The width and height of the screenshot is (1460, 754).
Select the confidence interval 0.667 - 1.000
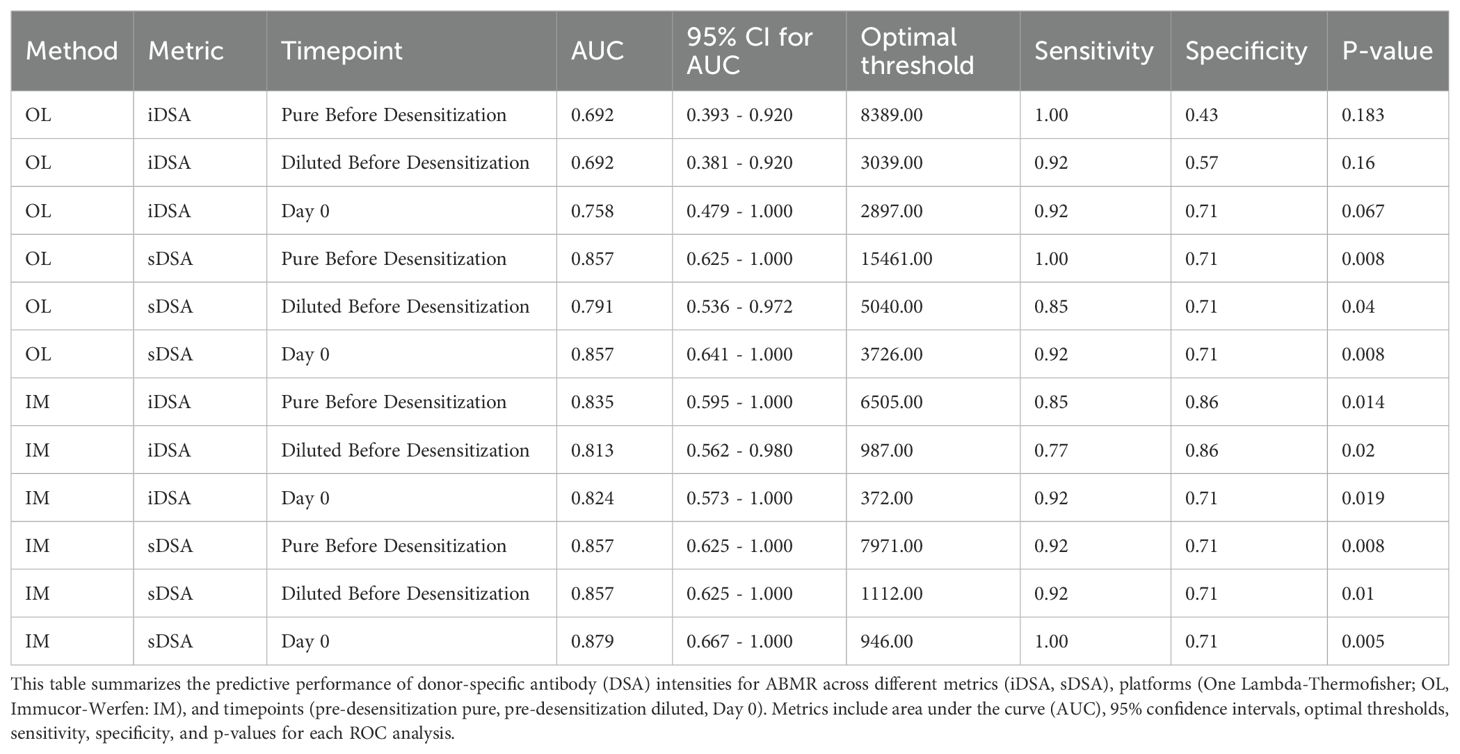pos(739,642)
